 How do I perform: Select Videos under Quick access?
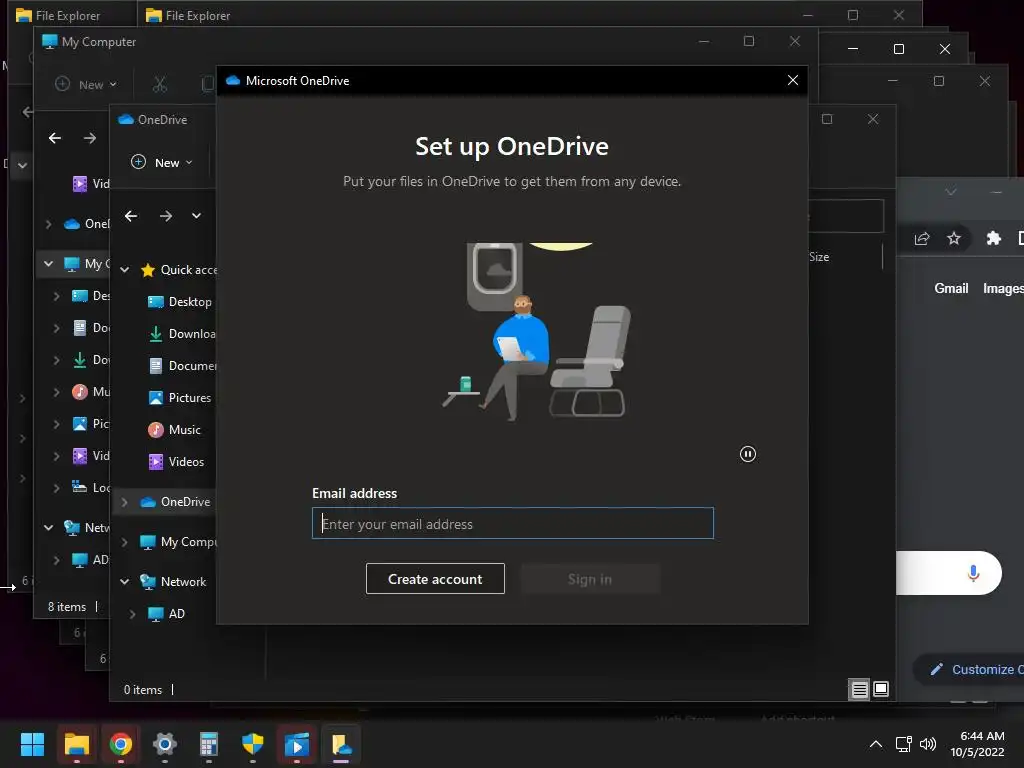(x=176, y=462)
